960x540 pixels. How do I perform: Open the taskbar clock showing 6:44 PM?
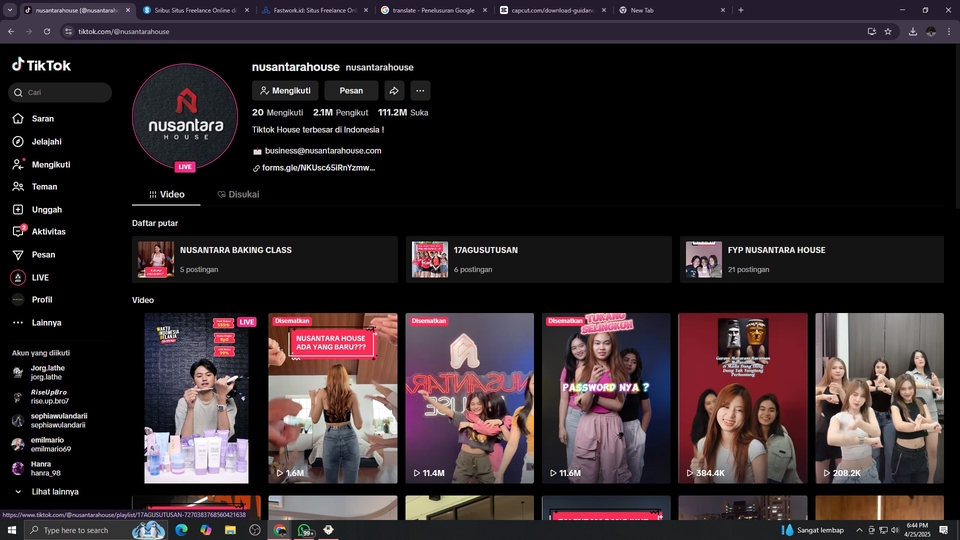coord(917,530)
